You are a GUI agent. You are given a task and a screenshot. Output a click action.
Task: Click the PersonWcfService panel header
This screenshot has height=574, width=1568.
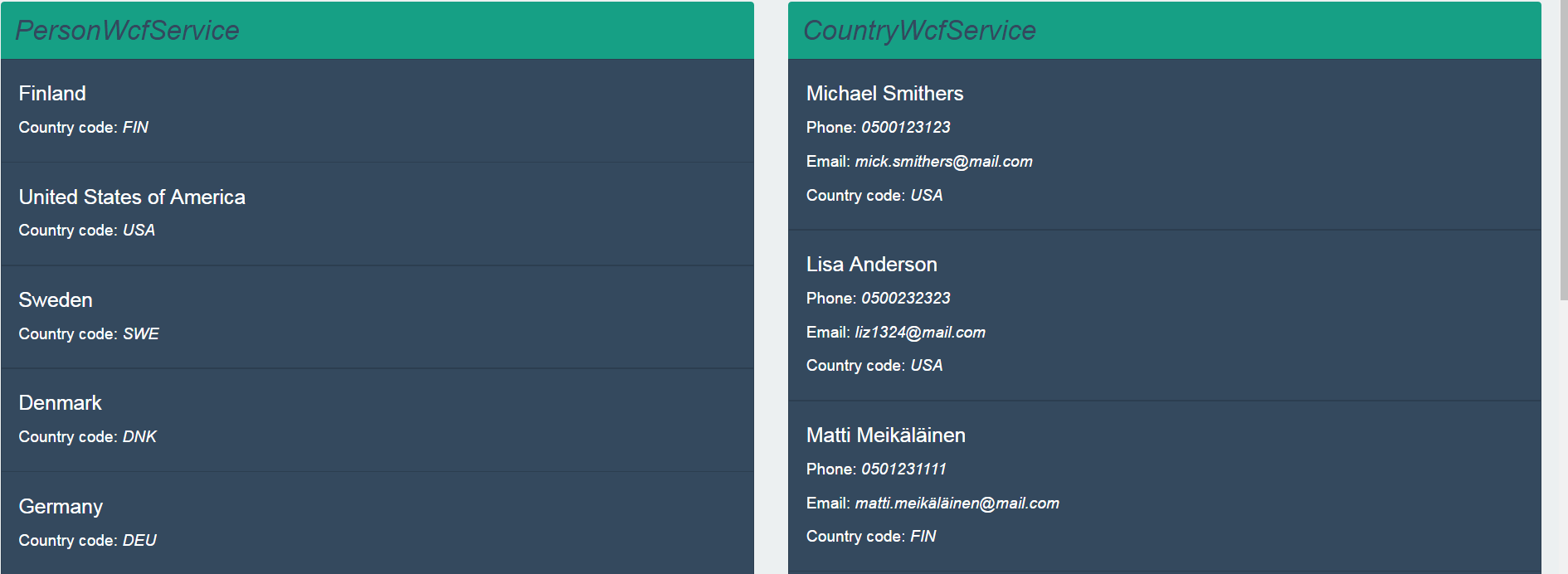click(x=377, y=30)
